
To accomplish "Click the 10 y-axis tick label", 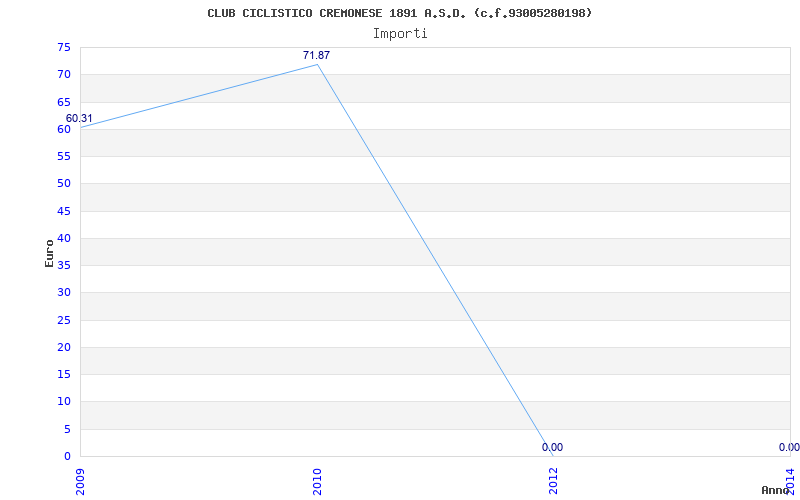I will click(64, 402).
